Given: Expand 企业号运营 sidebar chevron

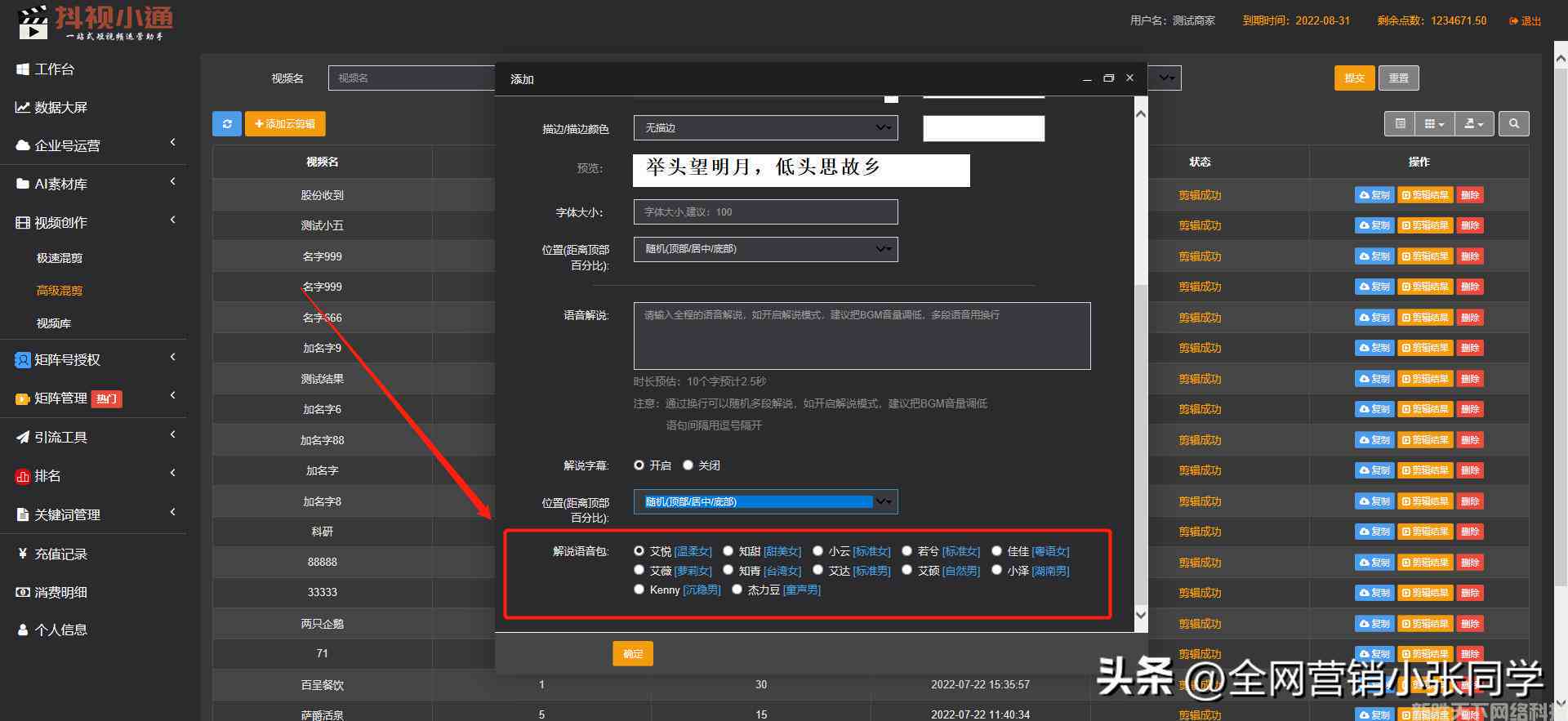Looking at the screenshot, I should click(x=172, y=143).
